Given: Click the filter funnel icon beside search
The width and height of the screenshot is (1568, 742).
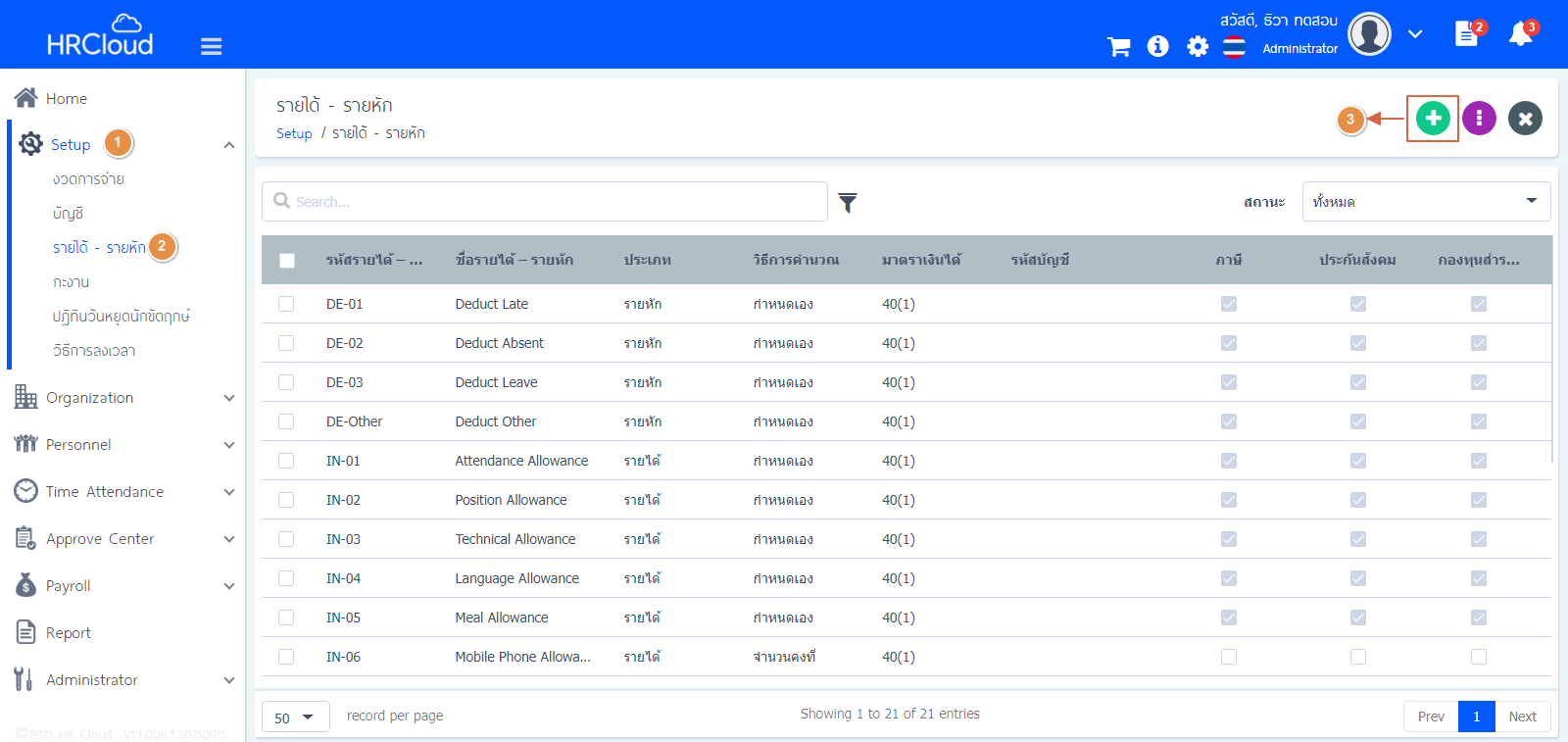Looking at the screenshot, I should 848,202.
